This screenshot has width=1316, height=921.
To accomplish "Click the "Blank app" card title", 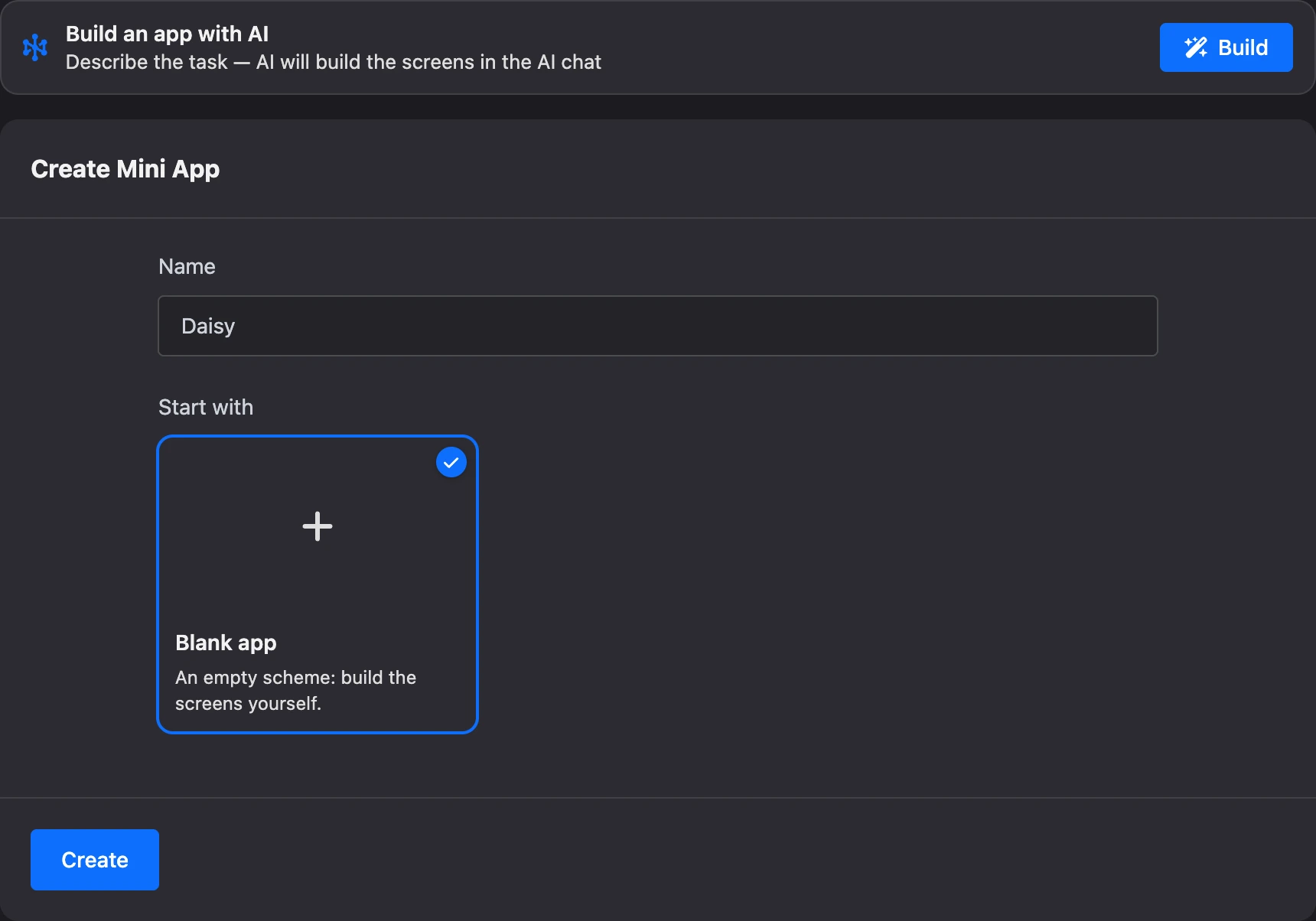I will [226, 643].
